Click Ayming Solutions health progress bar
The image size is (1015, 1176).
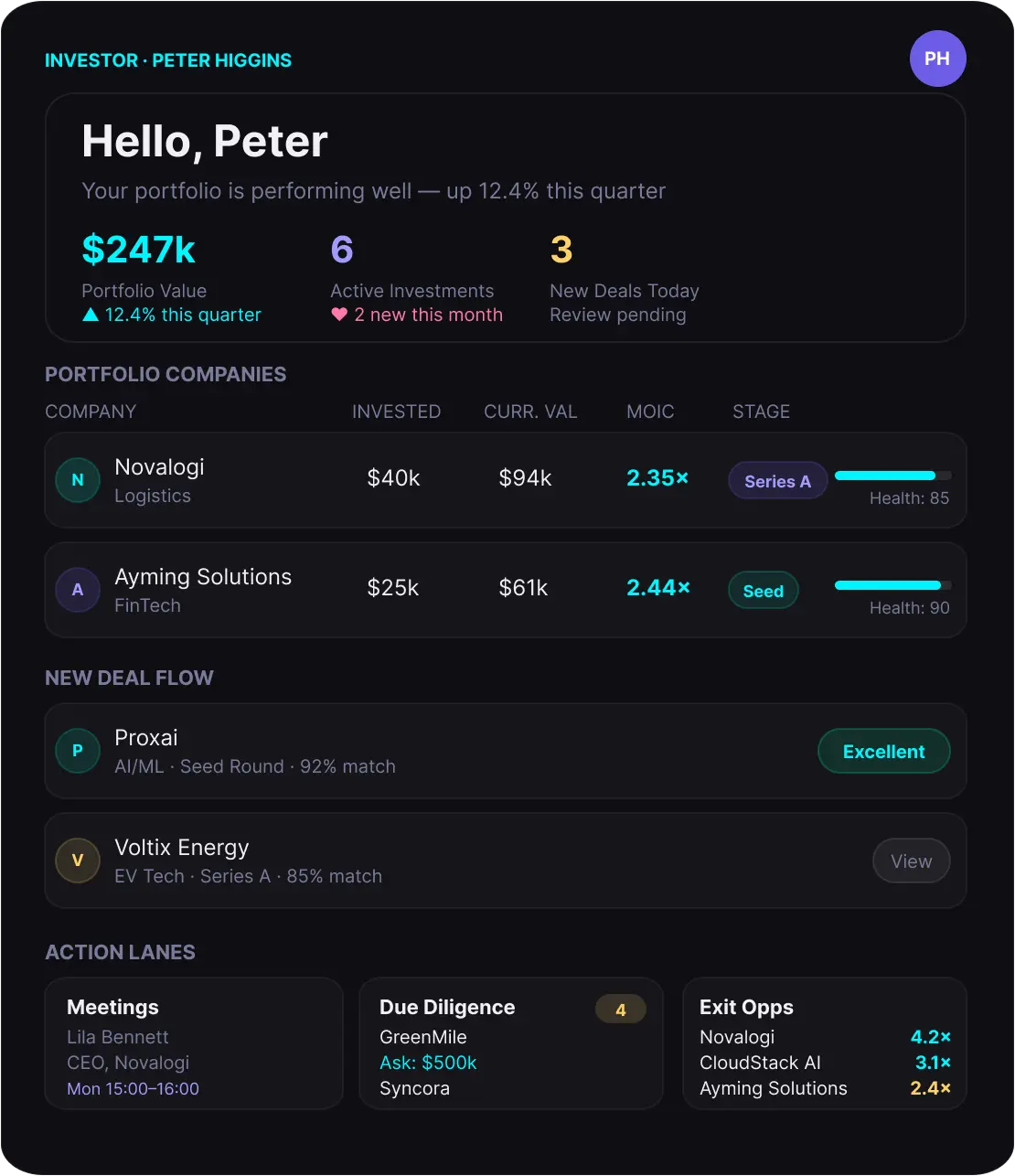tap(892, 585)
